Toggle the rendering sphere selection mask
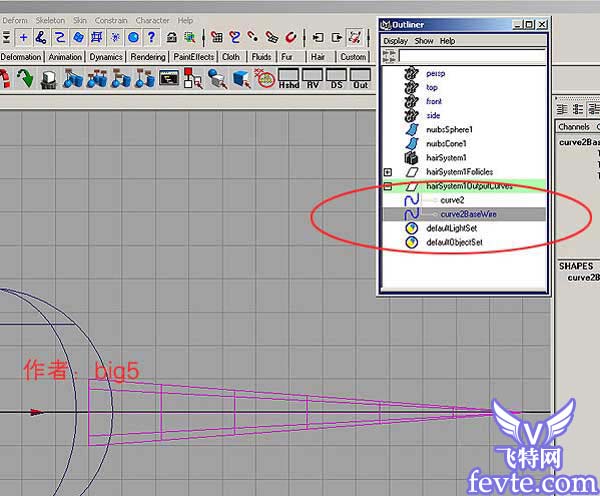 click(133, 38)
